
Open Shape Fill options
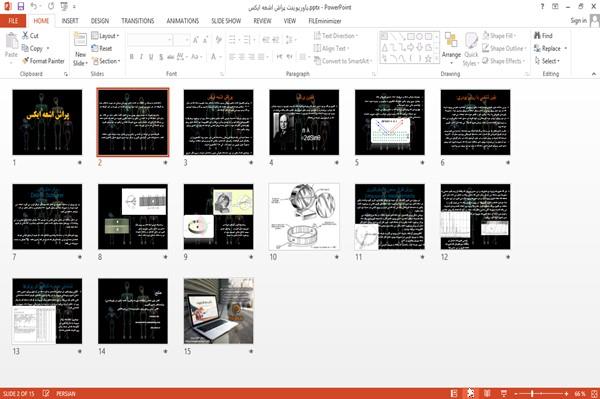tap(499, 36)
